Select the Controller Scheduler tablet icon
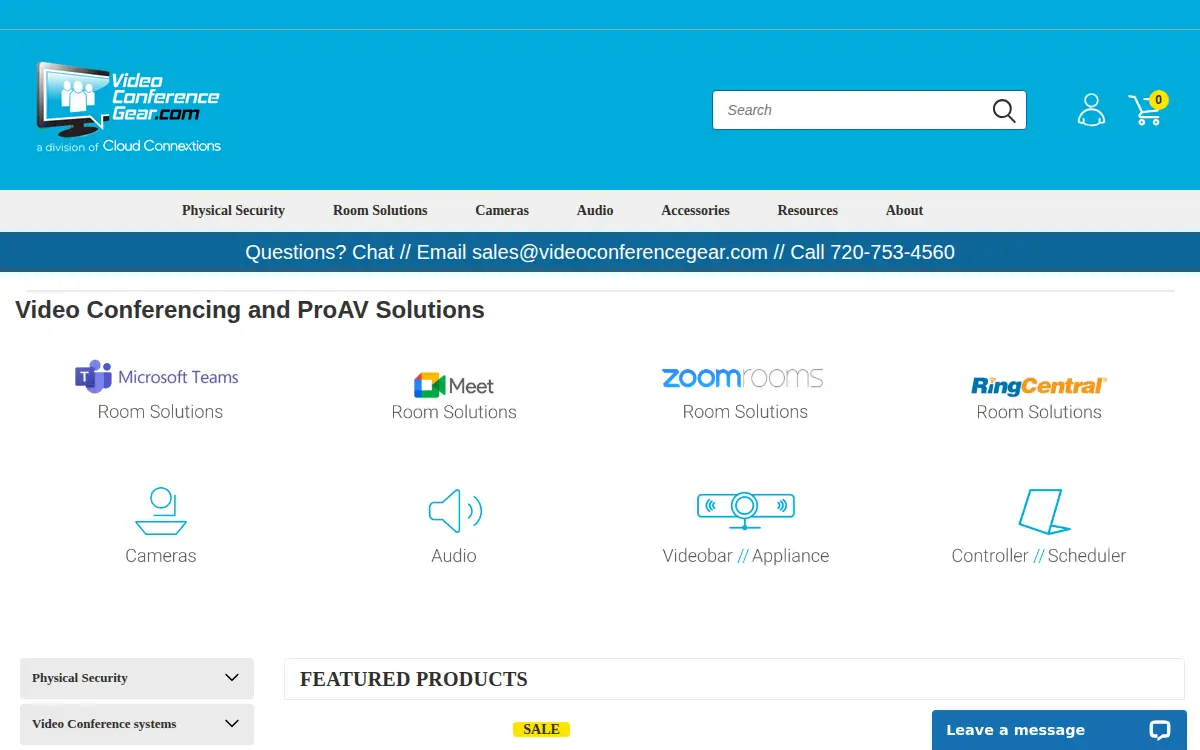 [1043, 512]
